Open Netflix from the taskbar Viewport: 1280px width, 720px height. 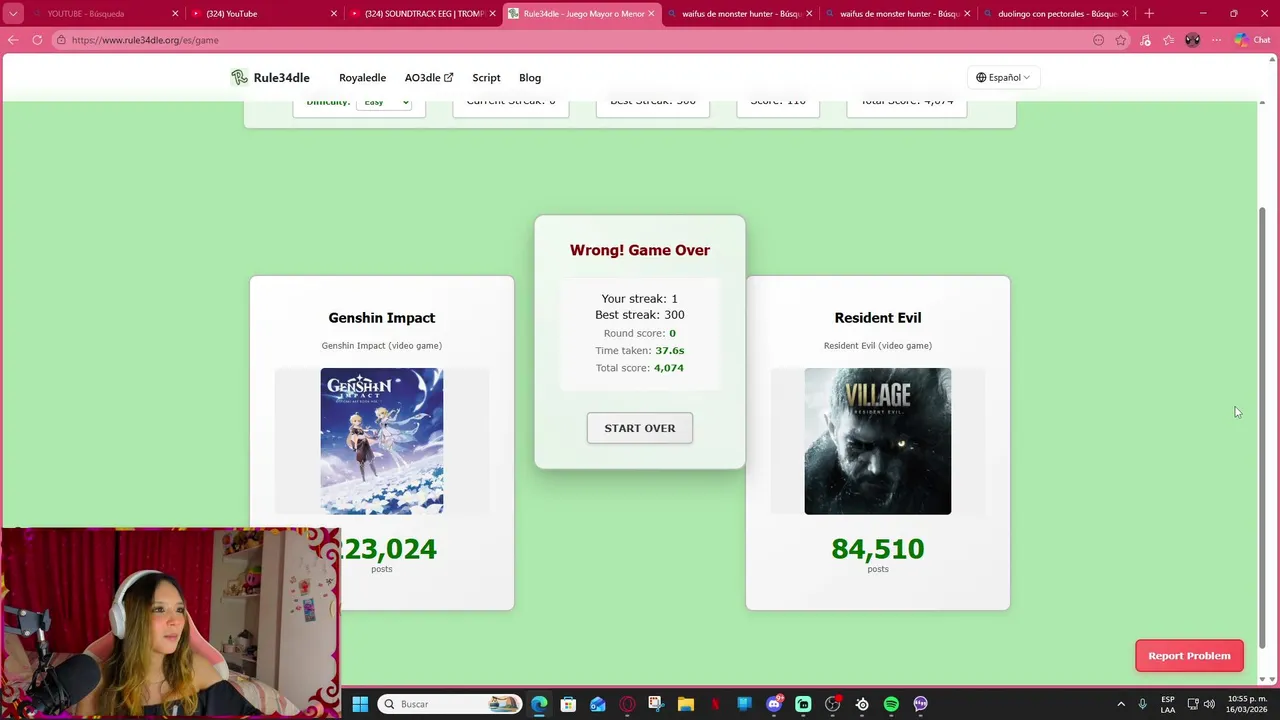[715, 704]
